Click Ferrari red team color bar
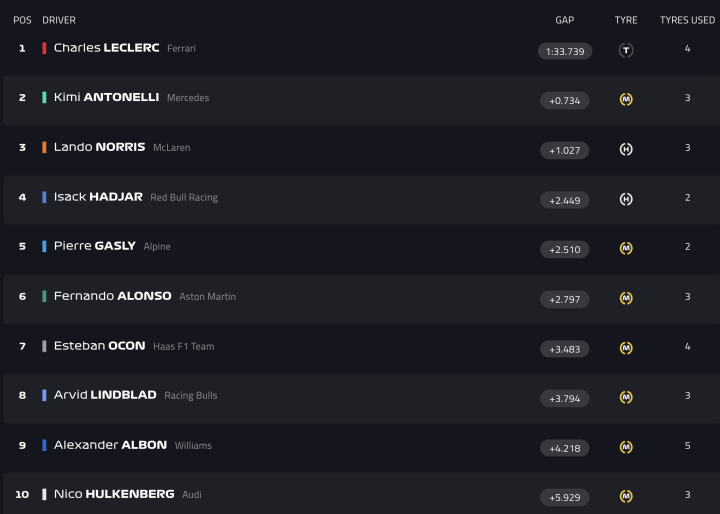 click(x=44, y=48)
